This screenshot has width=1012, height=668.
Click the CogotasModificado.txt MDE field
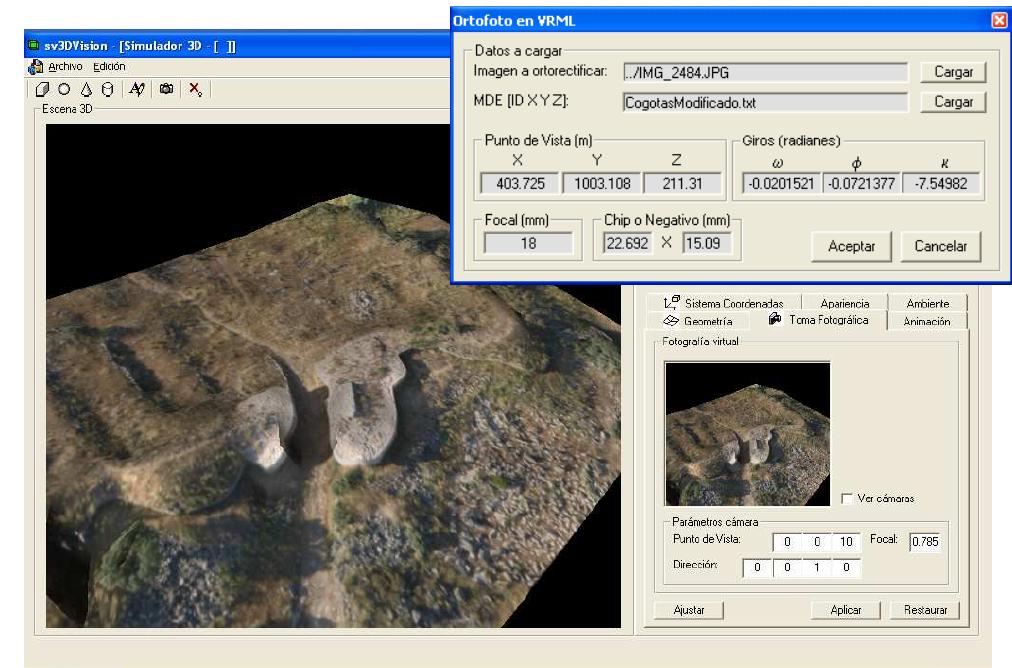click(765, 103)
